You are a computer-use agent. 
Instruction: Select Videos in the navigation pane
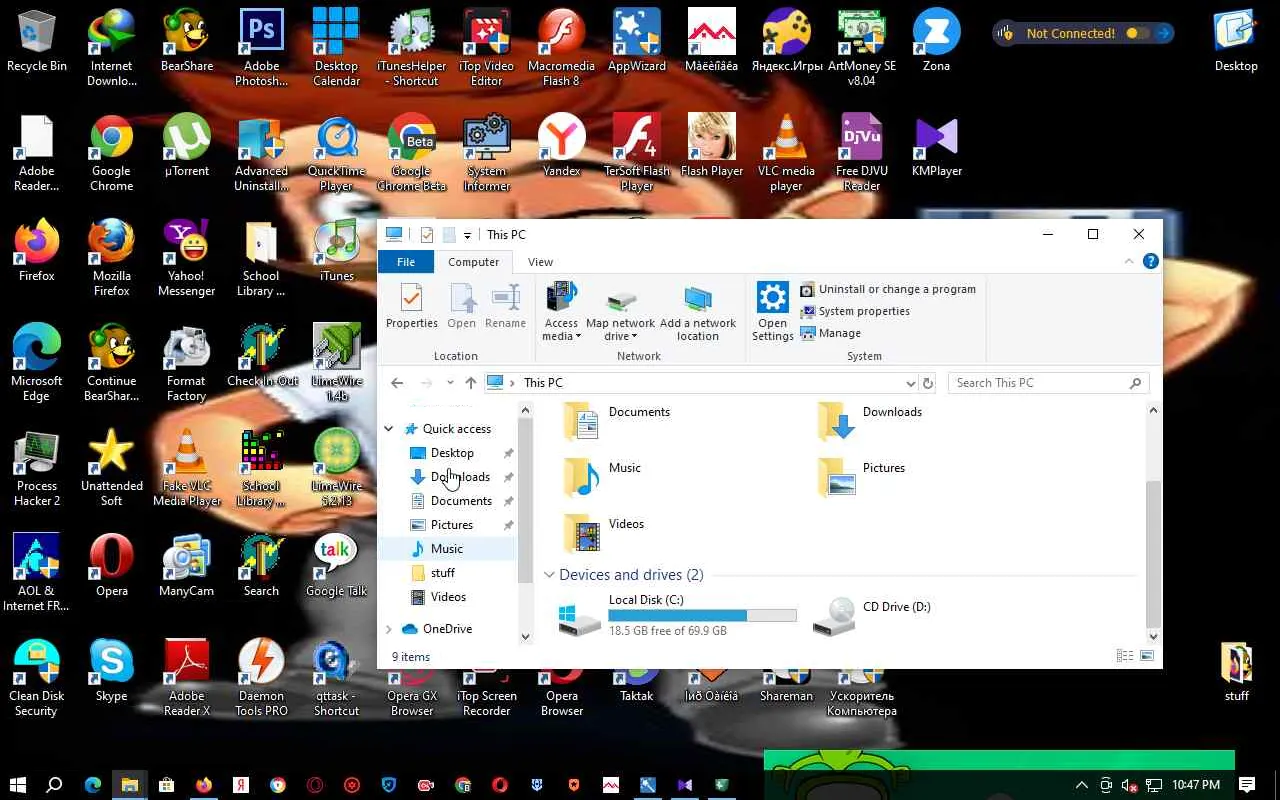tap(448, 597)
